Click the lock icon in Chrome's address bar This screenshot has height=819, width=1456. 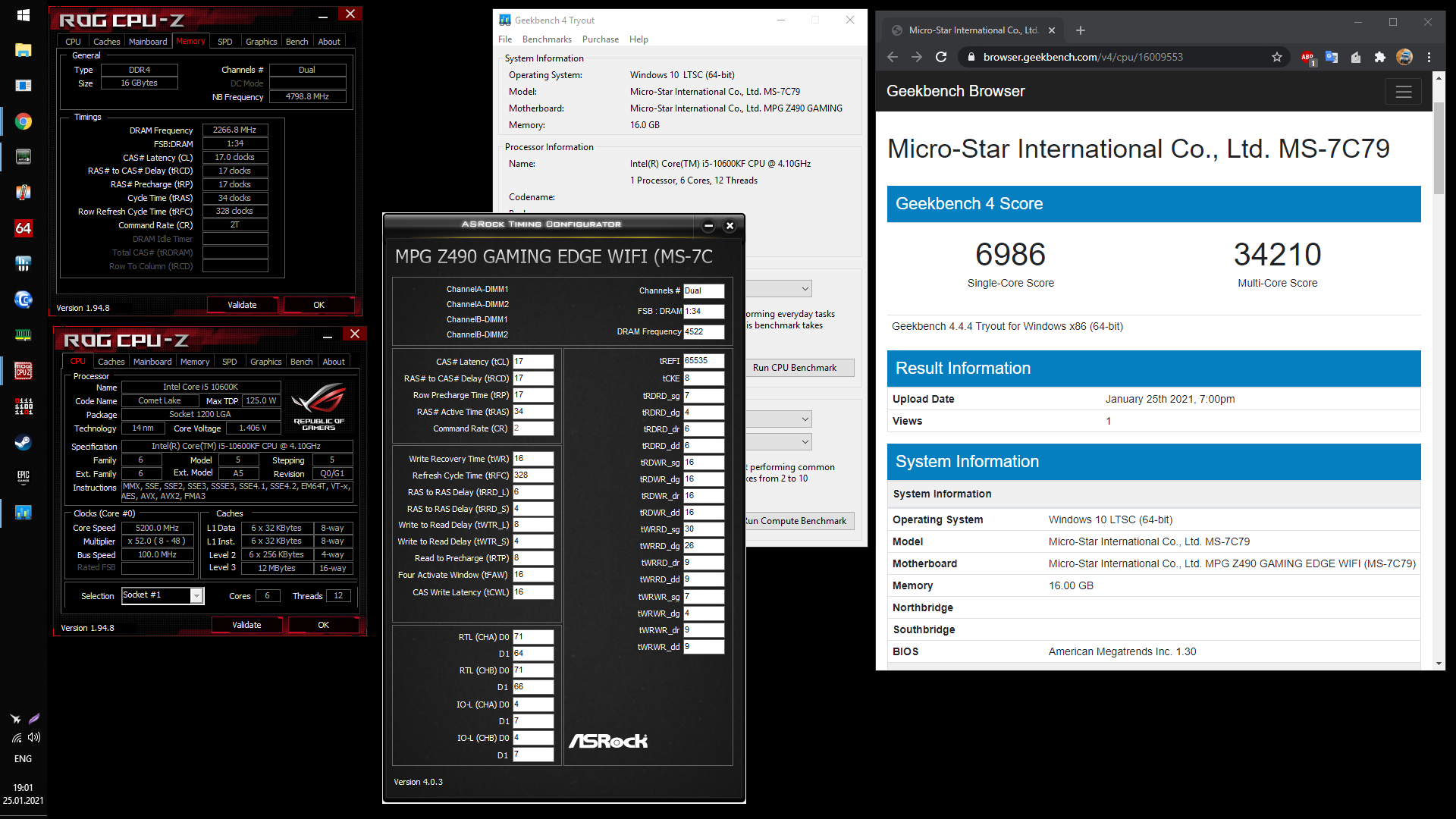point(971,57)
